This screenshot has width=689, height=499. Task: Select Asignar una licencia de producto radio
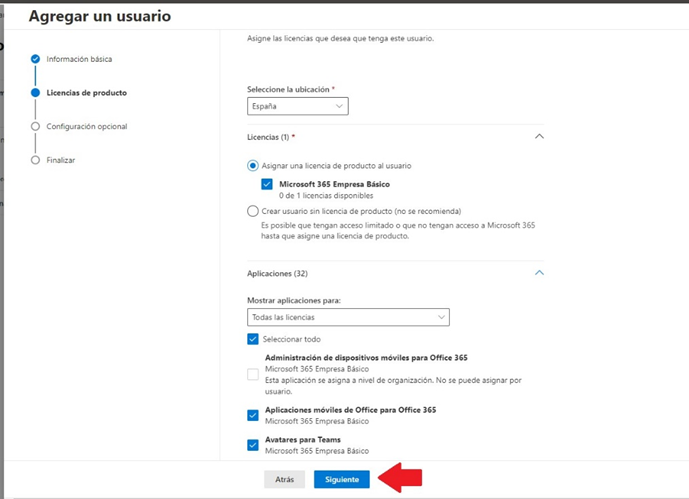tap(253, 166)
